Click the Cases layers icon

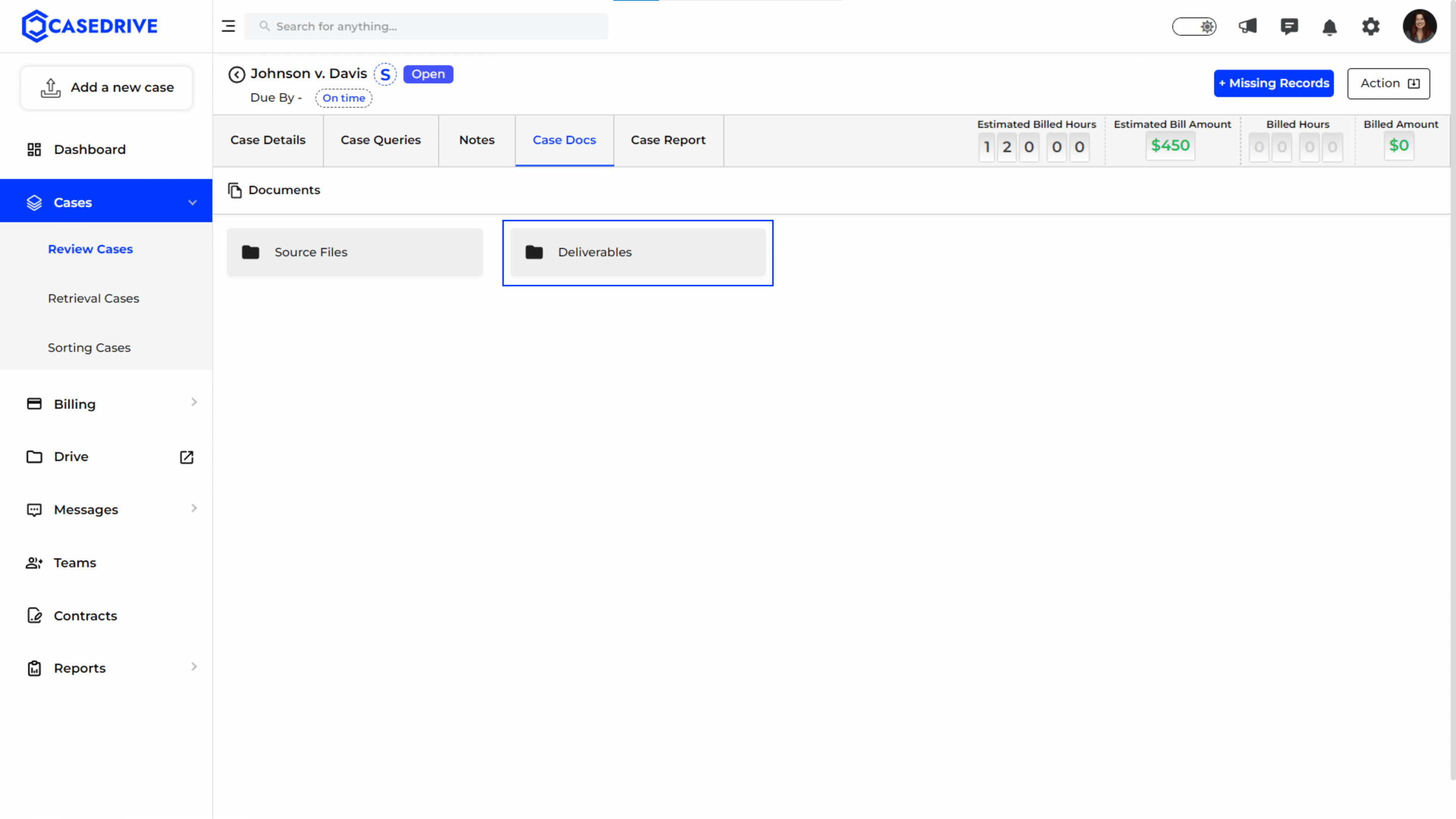click(34, 202)
